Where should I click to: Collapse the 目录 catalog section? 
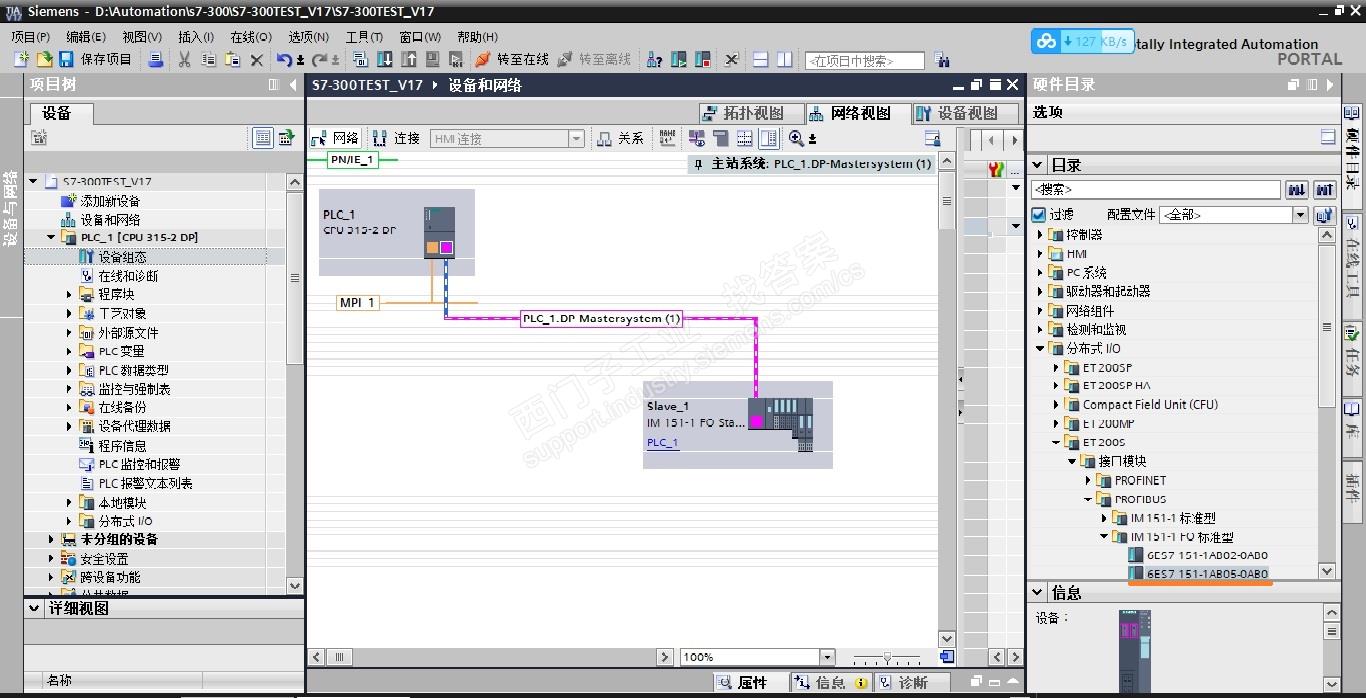(1039, 165)
